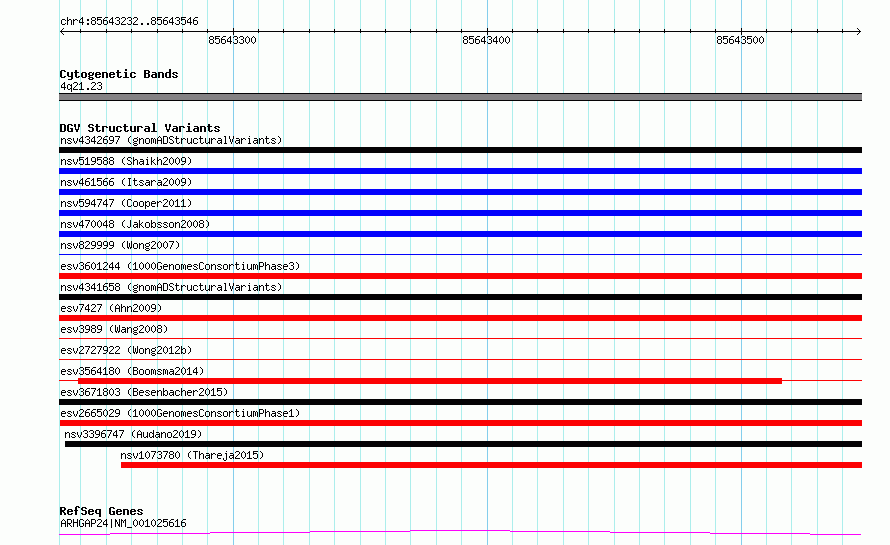This screenshot has width=890, height=545.
Task: Click the 4q21.23 band label
Action: pos(81,86)
